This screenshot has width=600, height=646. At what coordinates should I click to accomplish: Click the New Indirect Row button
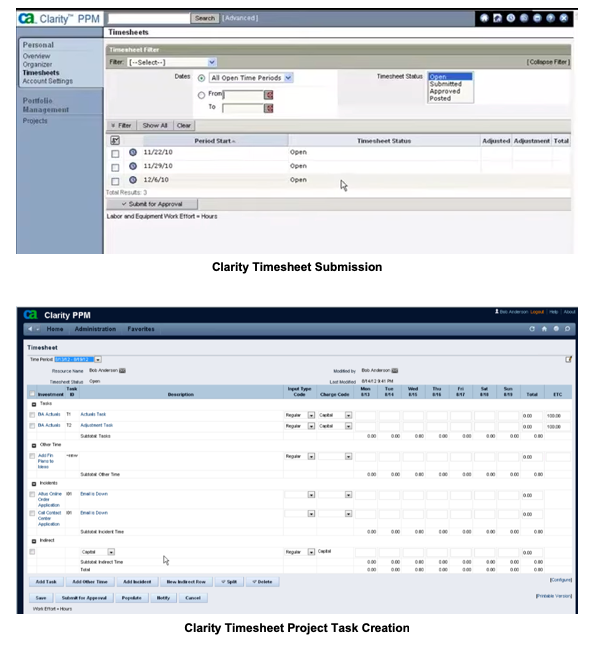pos(186,582)
